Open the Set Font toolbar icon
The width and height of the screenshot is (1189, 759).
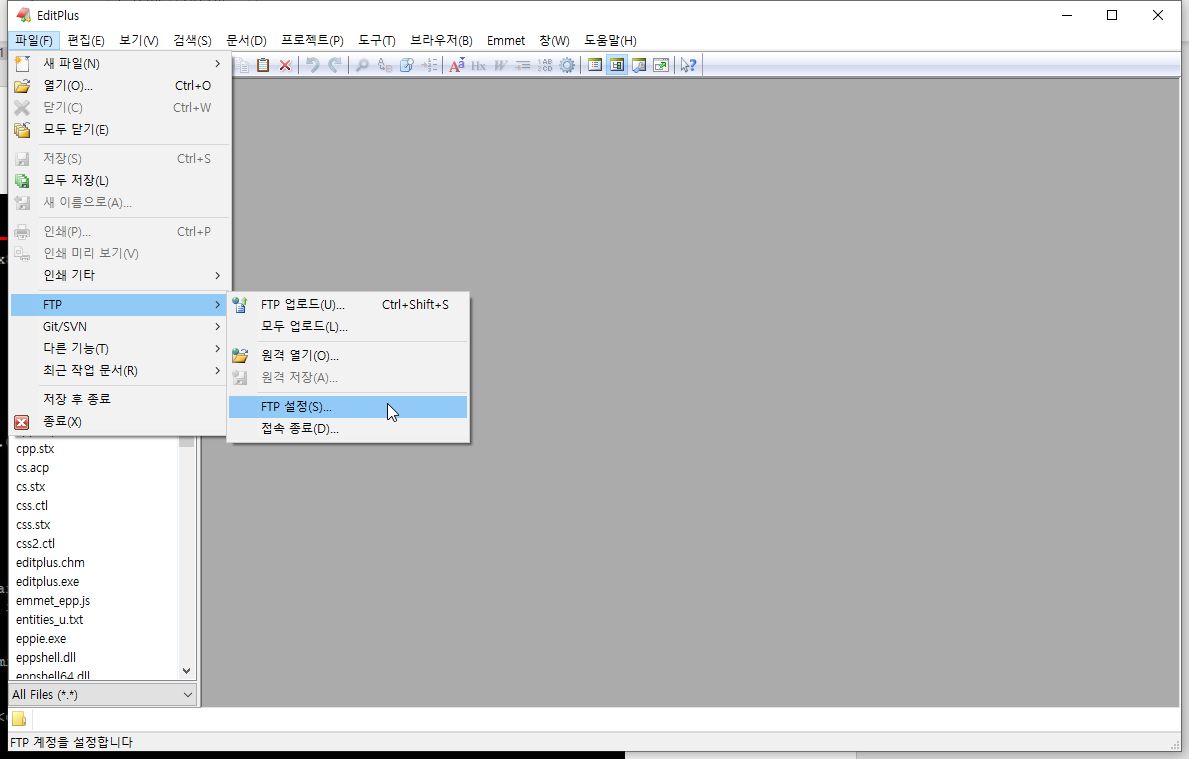point(456,65)
